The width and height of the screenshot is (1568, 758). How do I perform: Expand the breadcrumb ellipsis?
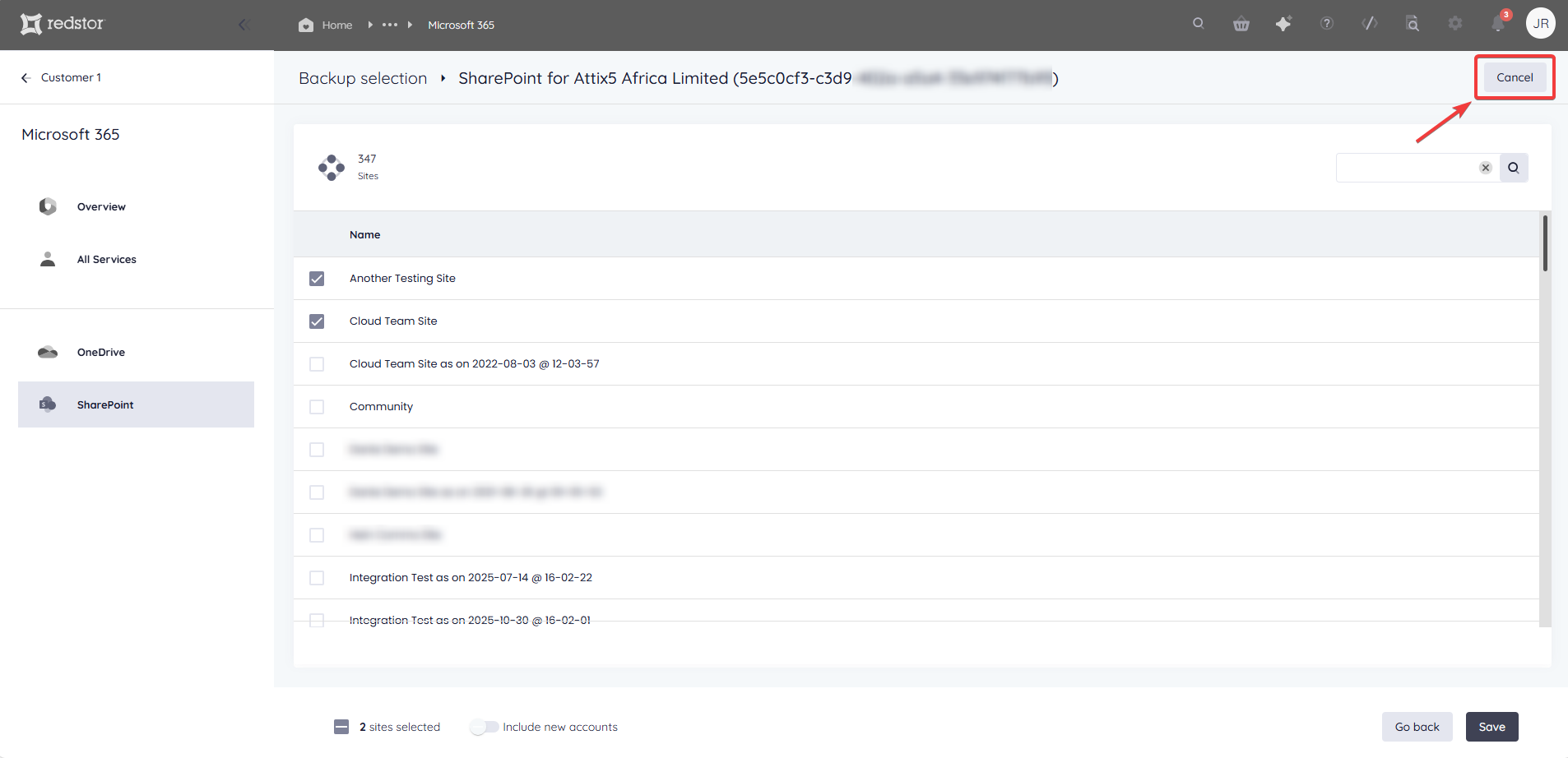click(390, 25)
